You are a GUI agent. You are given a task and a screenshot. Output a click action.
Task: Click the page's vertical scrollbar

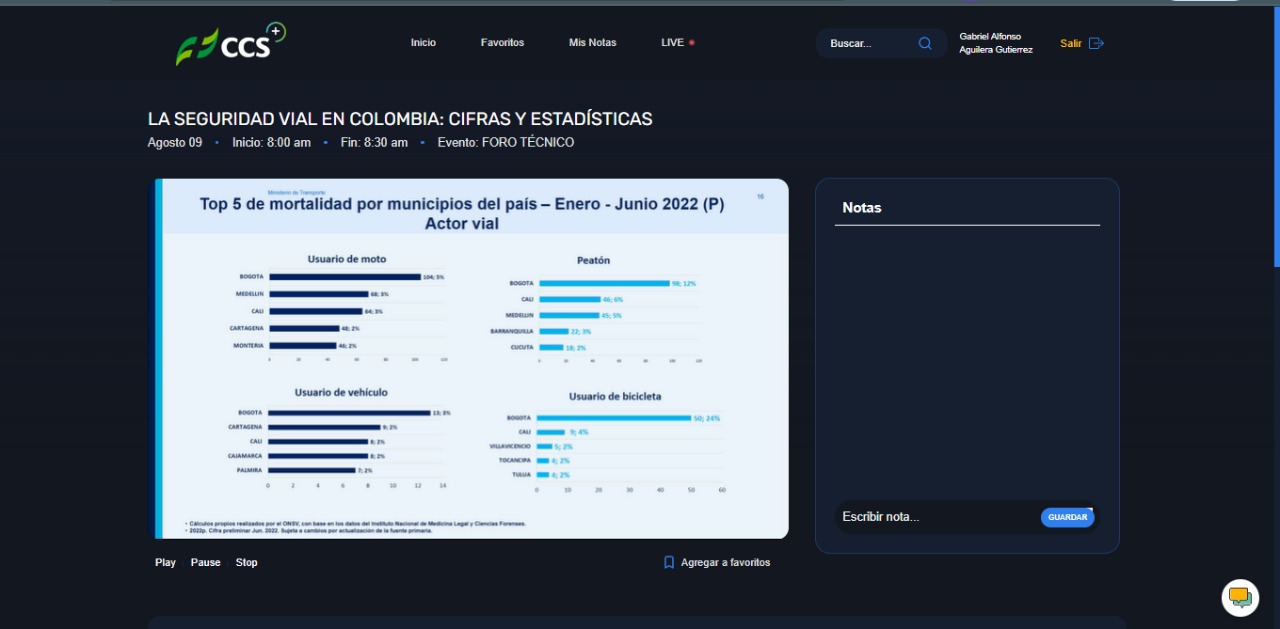[x=1276, y=150]
